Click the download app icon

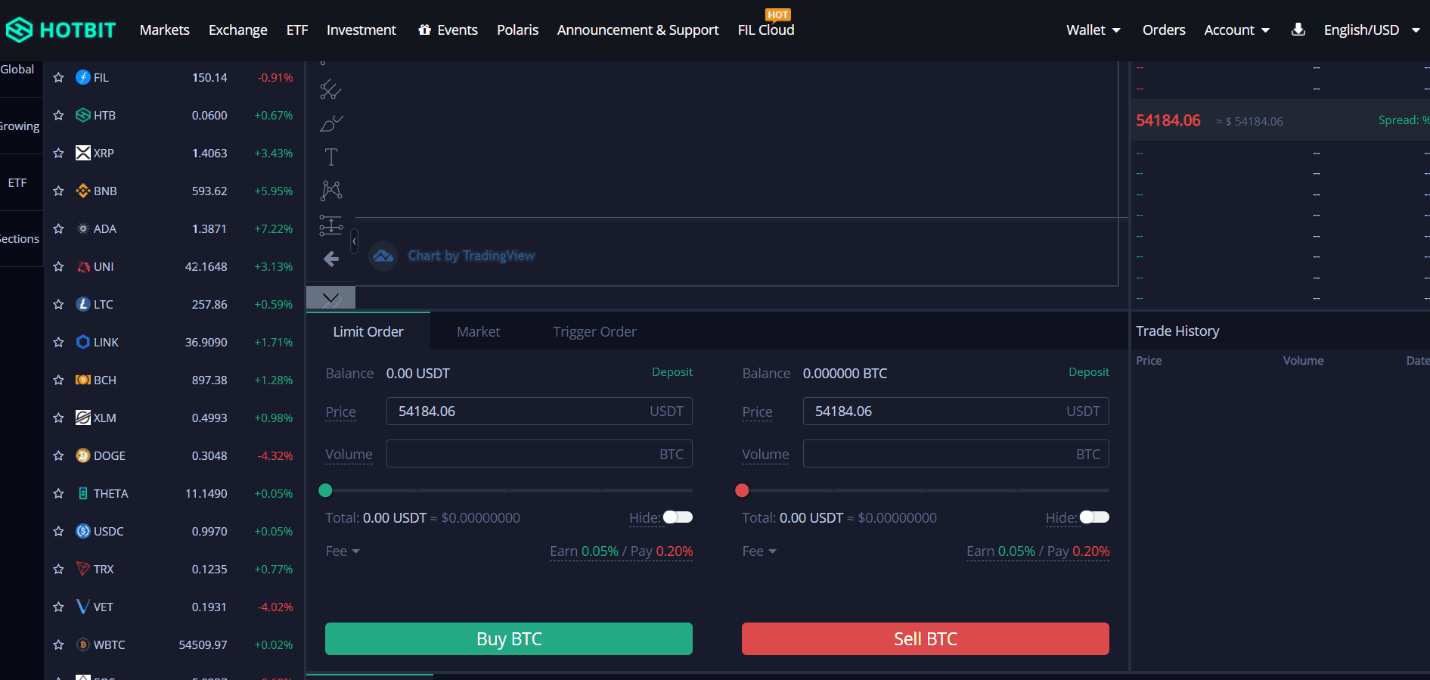click(x=1298, y=30)
